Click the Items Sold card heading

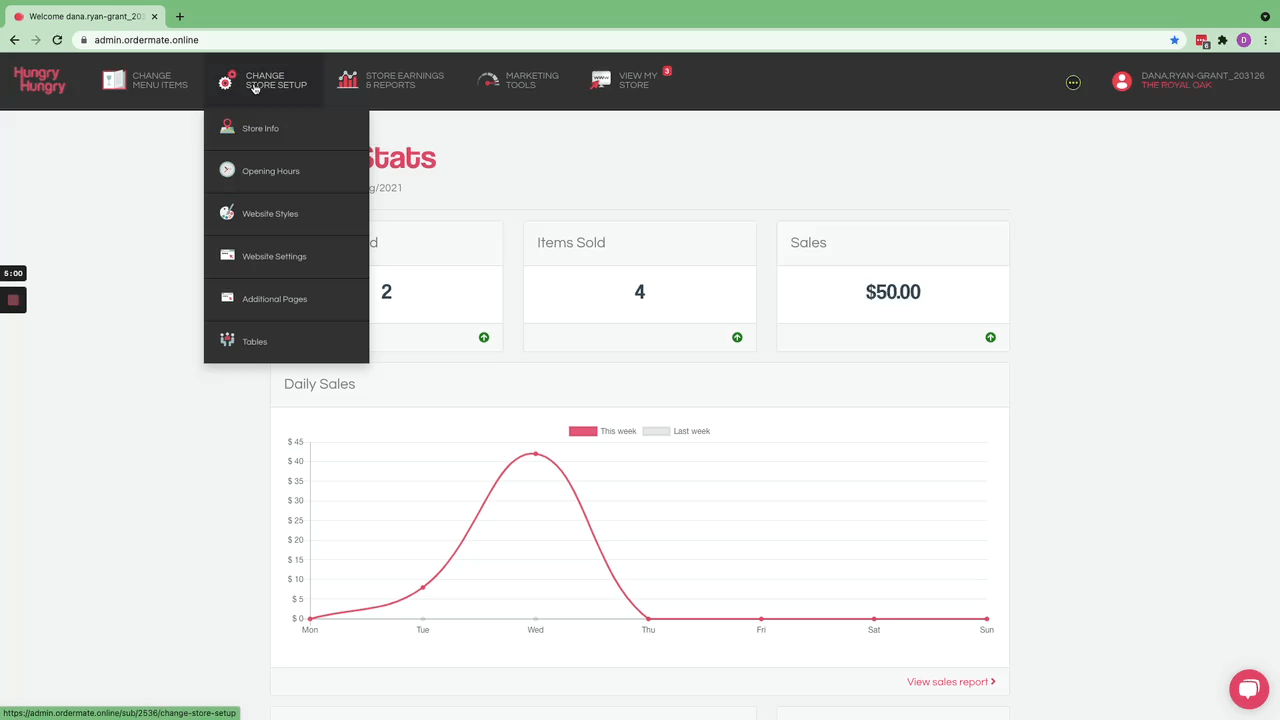[571, 243]
